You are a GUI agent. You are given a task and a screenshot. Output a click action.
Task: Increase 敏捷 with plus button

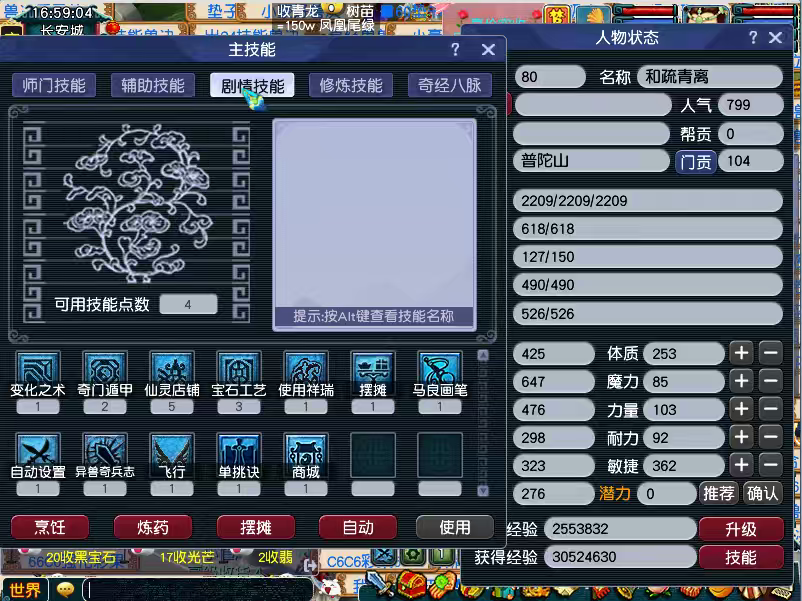(742, 465)
